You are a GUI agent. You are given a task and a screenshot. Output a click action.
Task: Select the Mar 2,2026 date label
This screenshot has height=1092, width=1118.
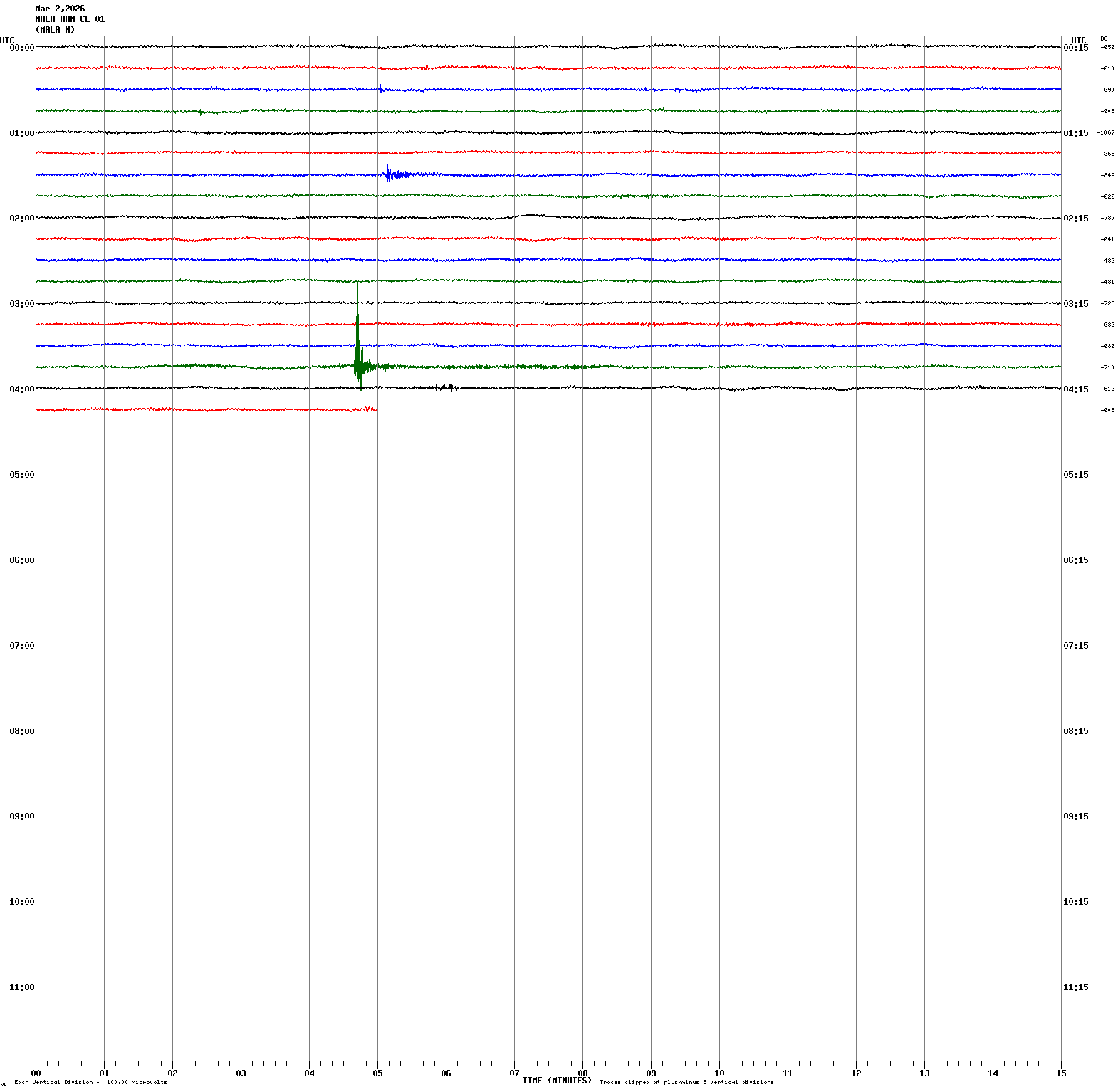pyautogui.click(x=60, y=9)
